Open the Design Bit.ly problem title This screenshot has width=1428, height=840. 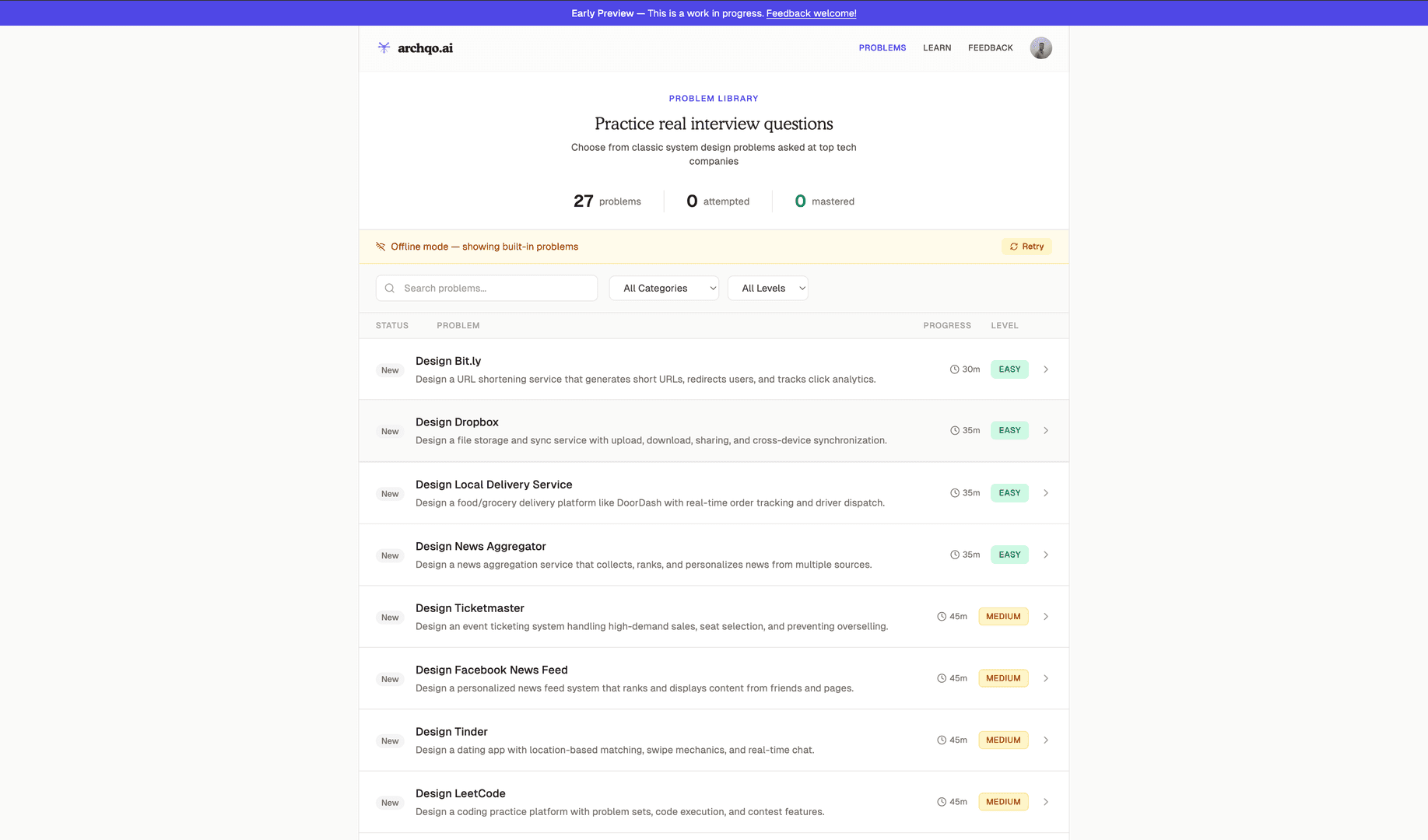coord(448,361)
